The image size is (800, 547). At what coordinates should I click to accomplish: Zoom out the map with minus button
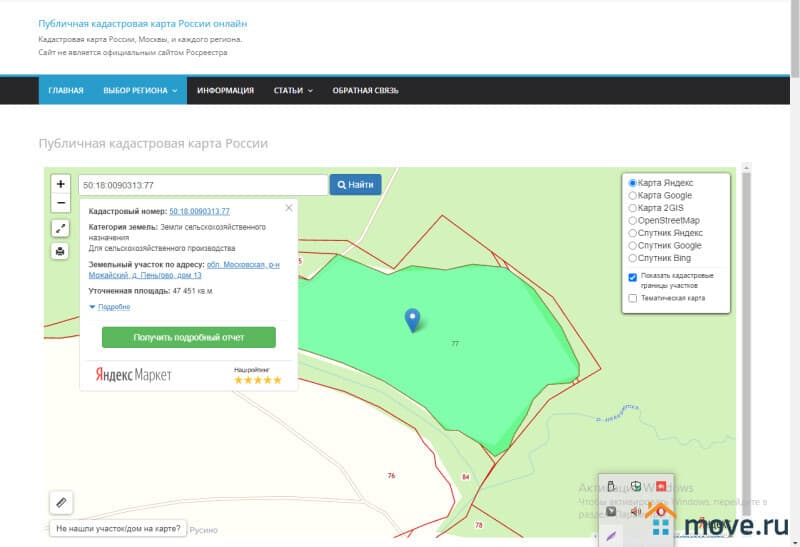tap(60, 203)
